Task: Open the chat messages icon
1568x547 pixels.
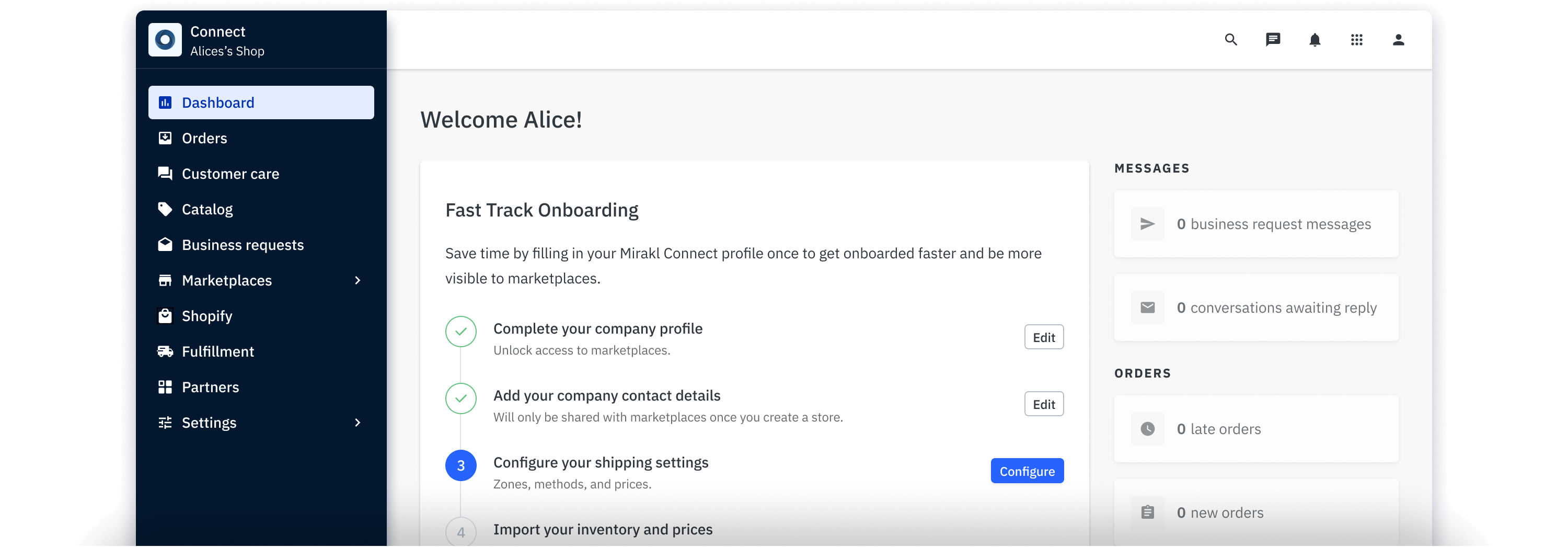Action: (x=1272, y=40)
